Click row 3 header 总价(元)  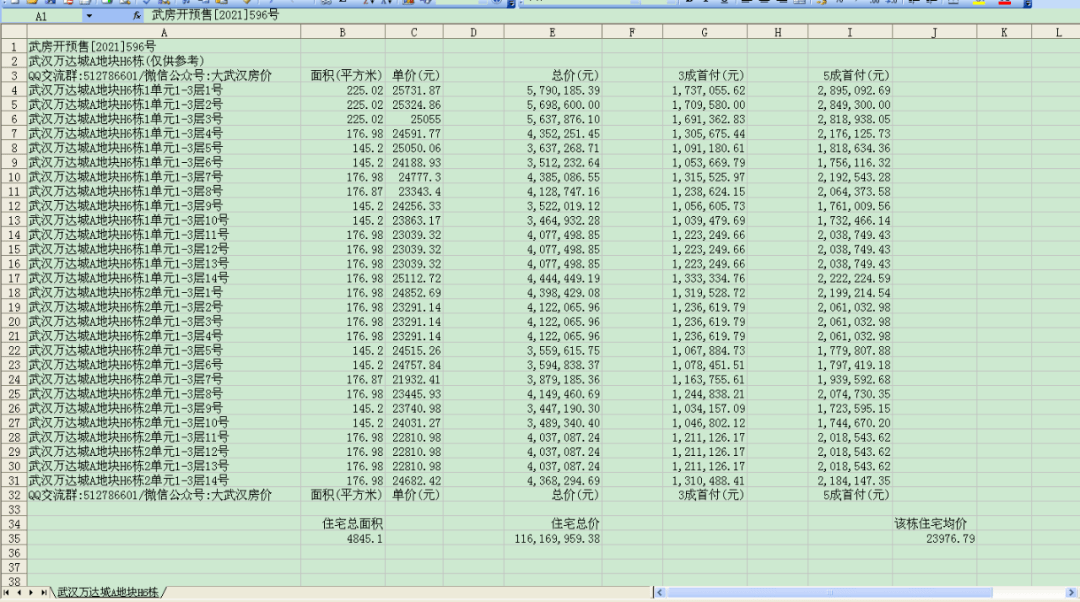click(x=575, y=75)
